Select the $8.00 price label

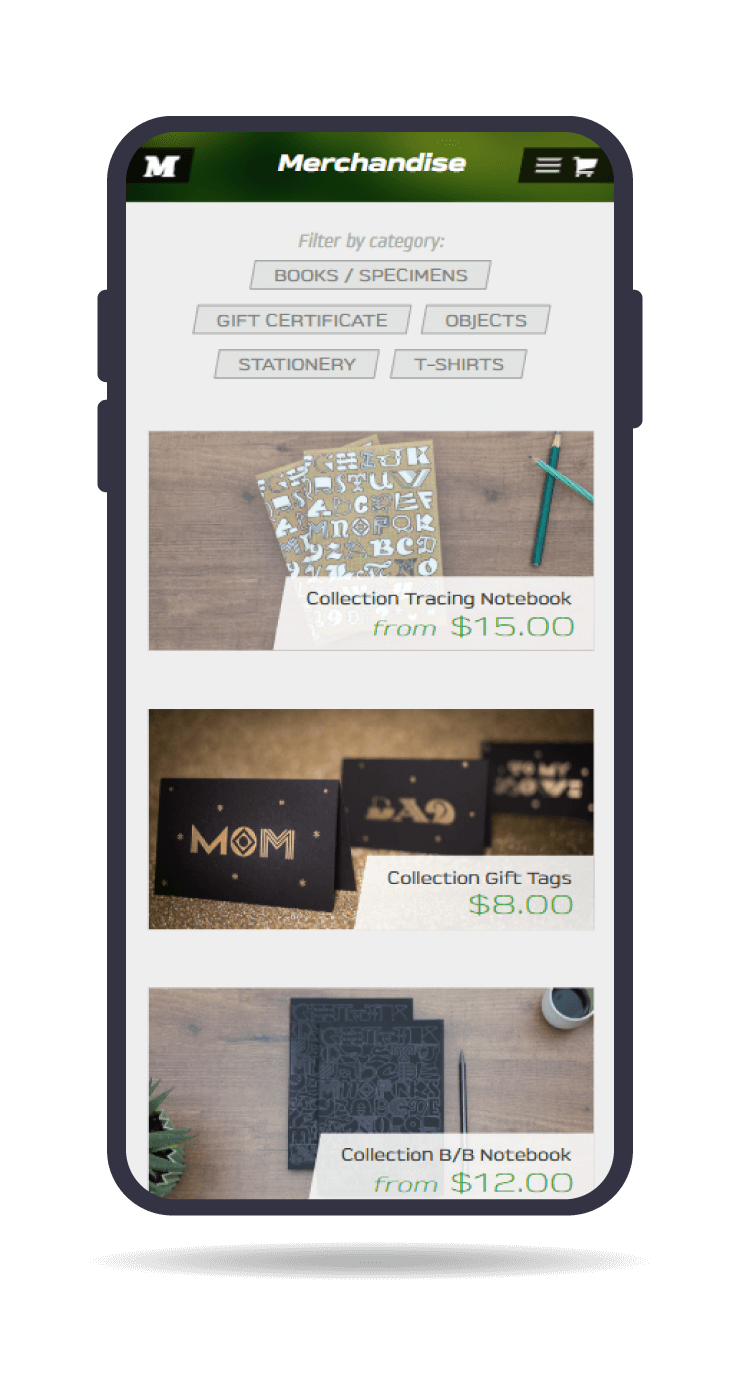tap(521, 905)
